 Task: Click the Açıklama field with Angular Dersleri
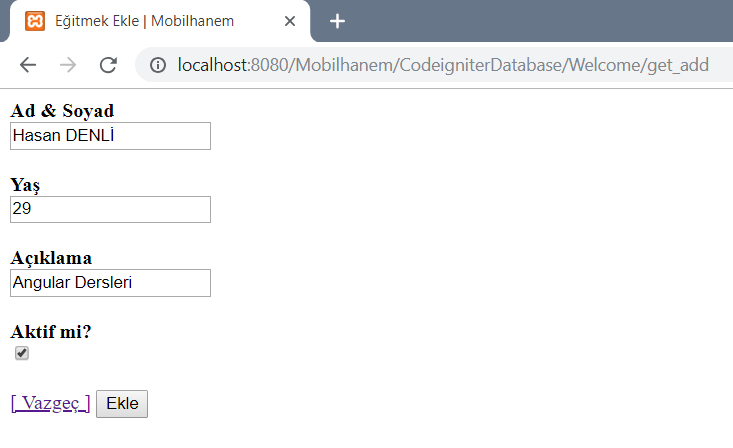coord(110,283)
